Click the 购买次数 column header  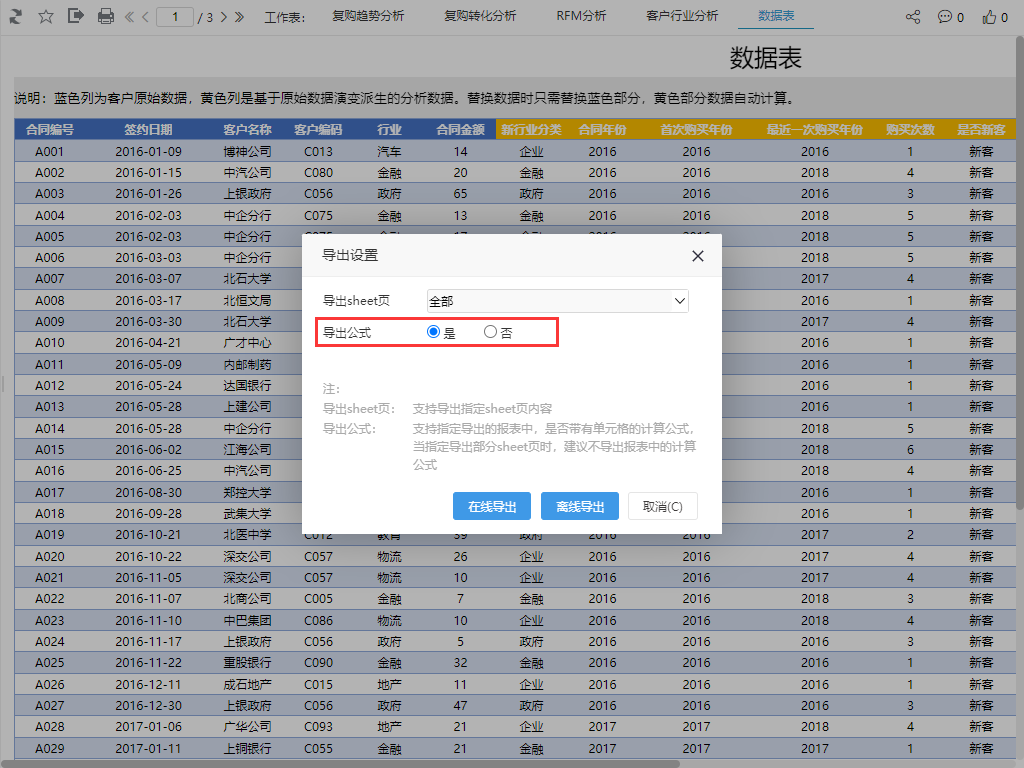point(910,129)
